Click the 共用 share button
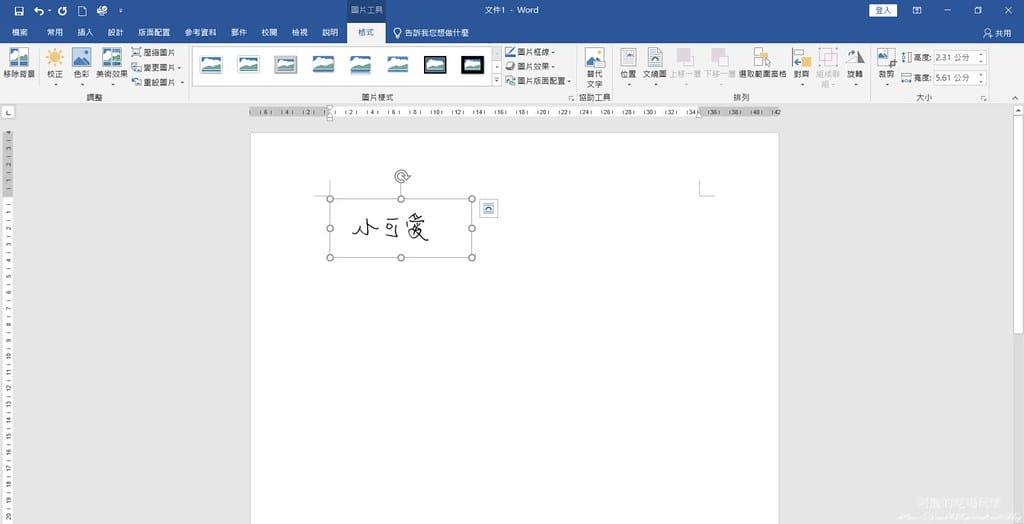 point(997,33)
